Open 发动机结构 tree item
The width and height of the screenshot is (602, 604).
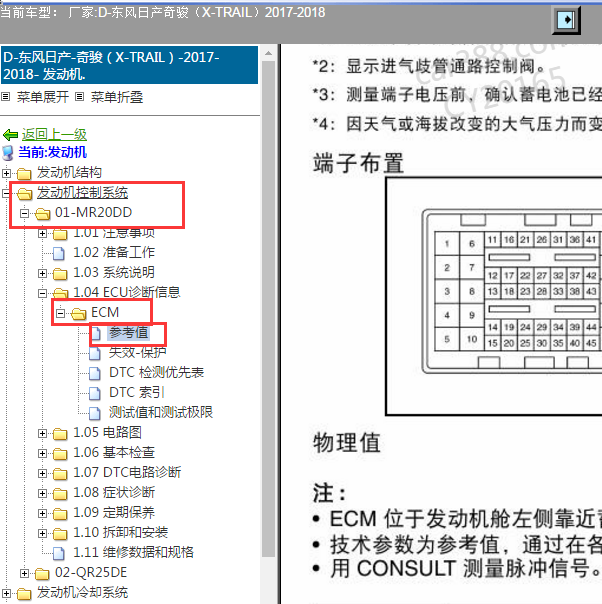(x=69, y=172)
